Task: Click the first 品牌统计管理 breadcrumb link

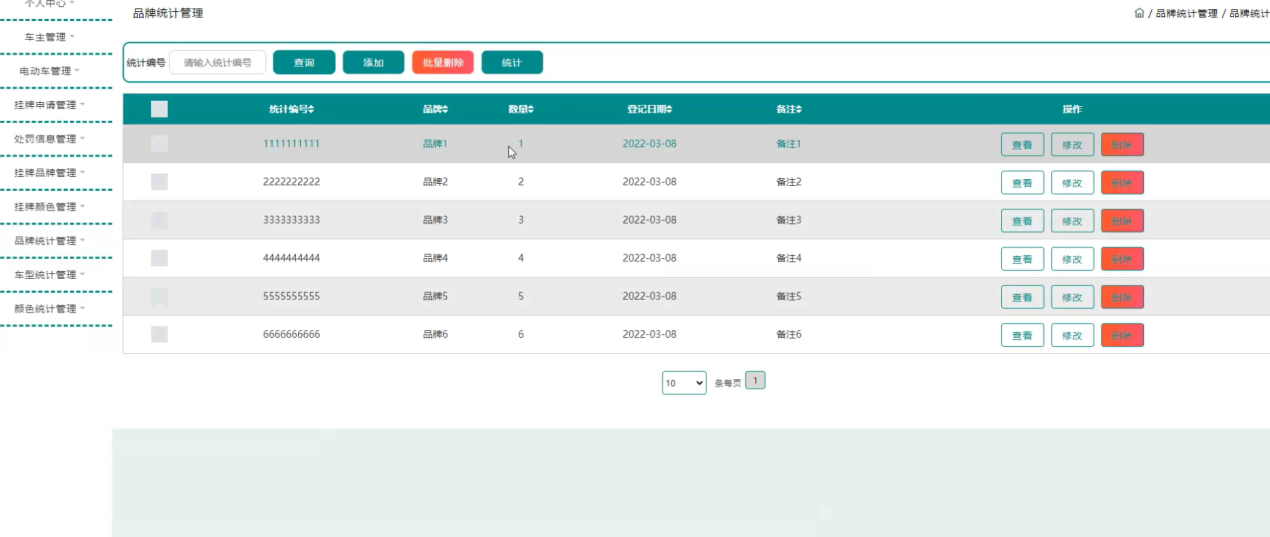Action: (x=1187, y=14)
